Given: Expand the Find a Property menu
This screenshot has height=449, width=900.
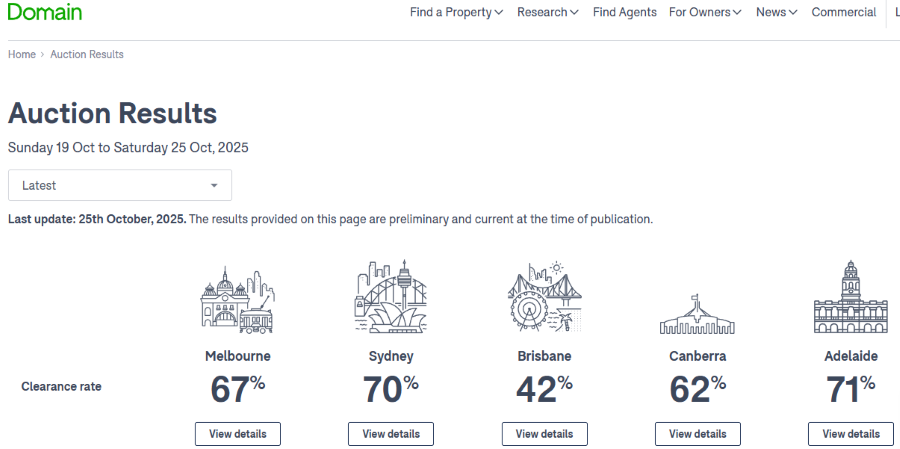Looking at the screenshot, I should [456, 12].
